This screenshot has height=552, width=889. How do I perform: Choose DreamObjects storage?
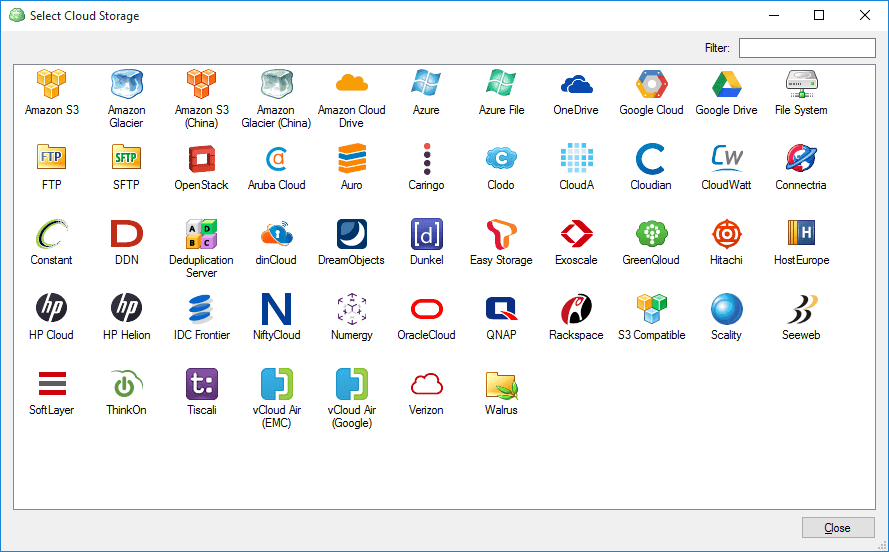pyautogui.click(x=351, y=234)
